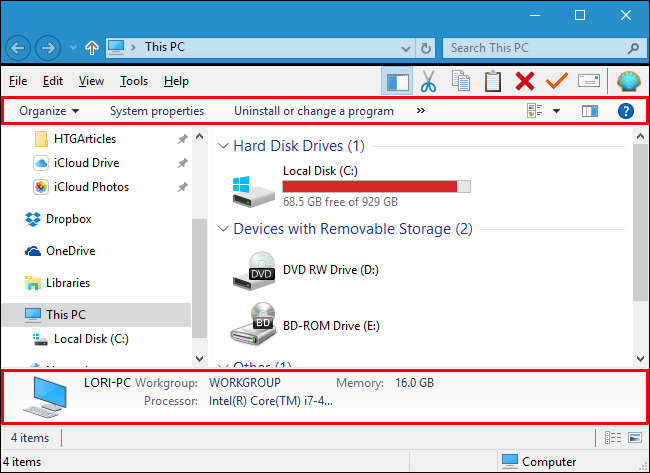Select the DVD RW Drive (D:) icon
The width and height of the screenshot is (650, 473).
[x=254, y=271]
